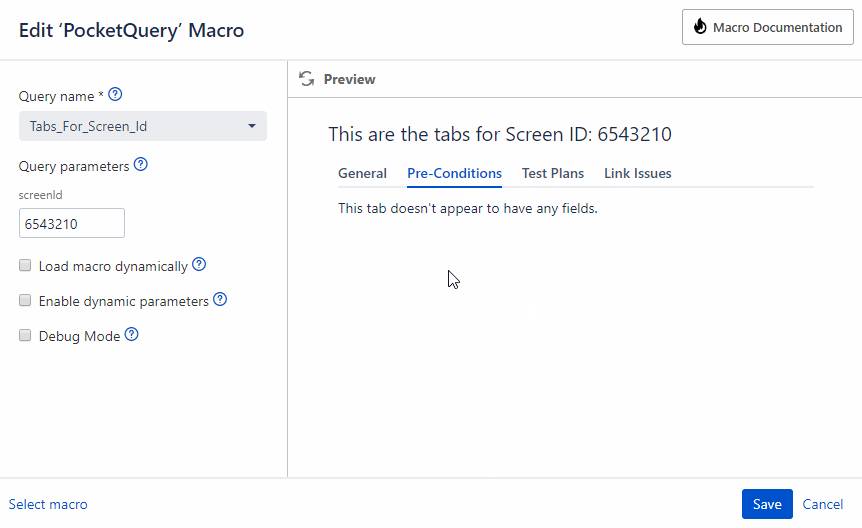Go to the Link Issues tab
This screenshot has width=862, height=528.
[638, 173]
